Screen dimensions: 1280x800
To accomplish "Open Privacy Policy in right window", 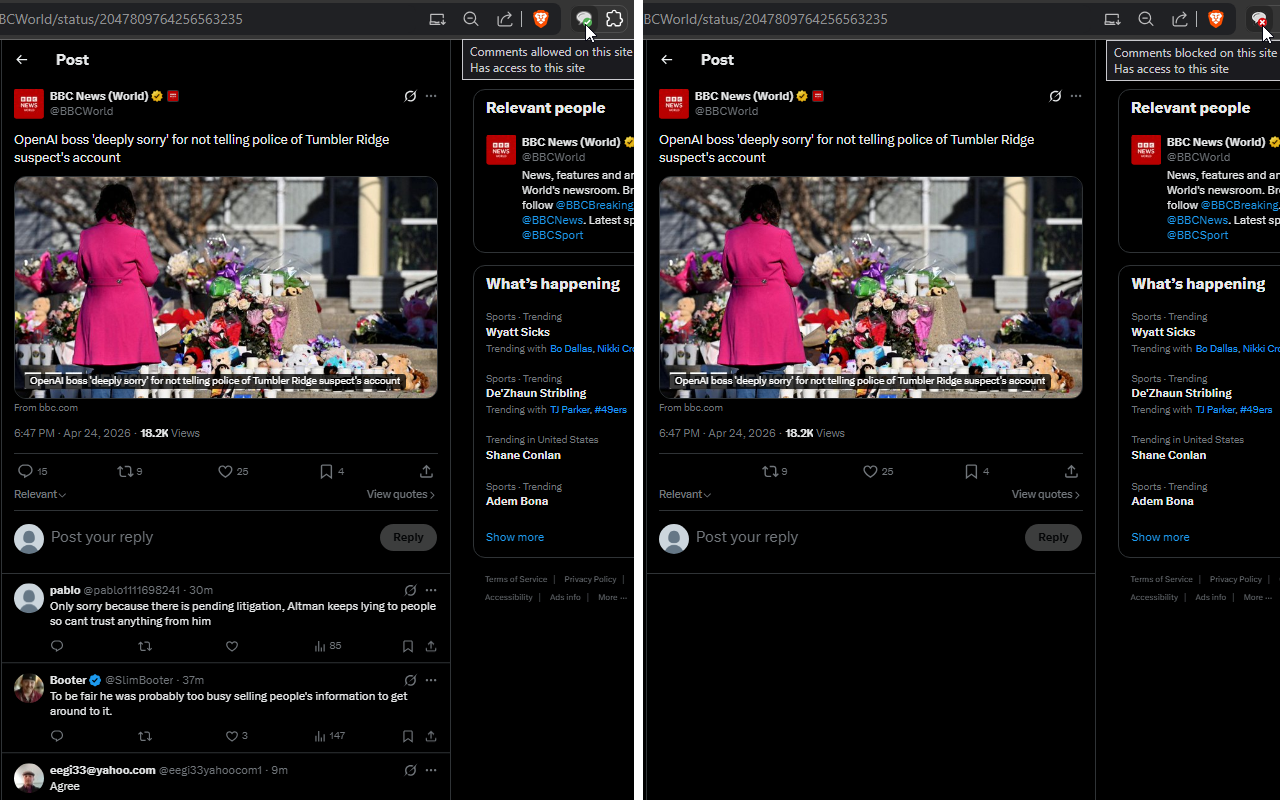I will point(1236,579).
